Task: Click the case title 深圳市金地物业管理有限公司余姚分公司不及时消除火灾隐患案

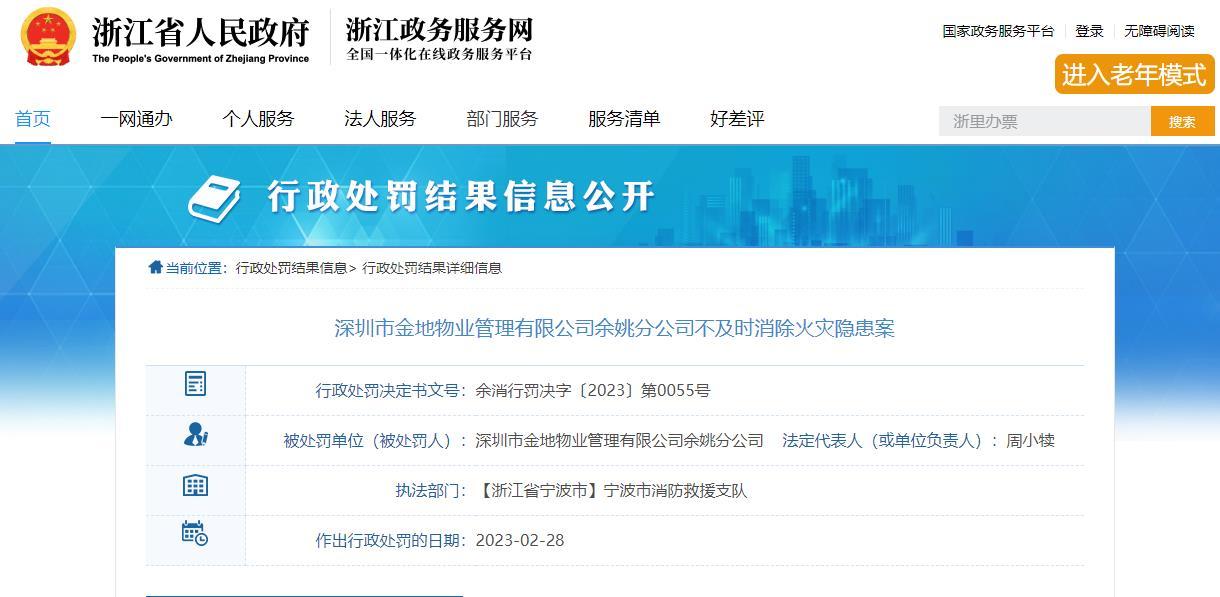Action: point(614,328)
